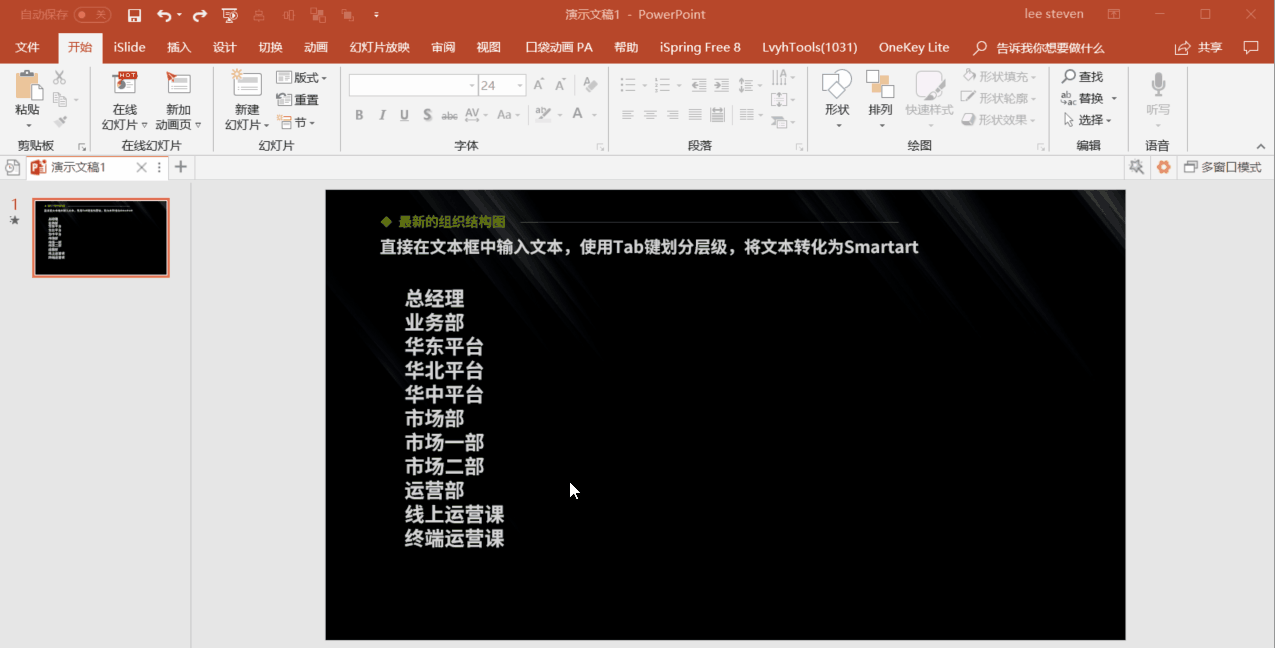Switch to the iSlide tab
The image size is (1275, 648).
point(129,47)
